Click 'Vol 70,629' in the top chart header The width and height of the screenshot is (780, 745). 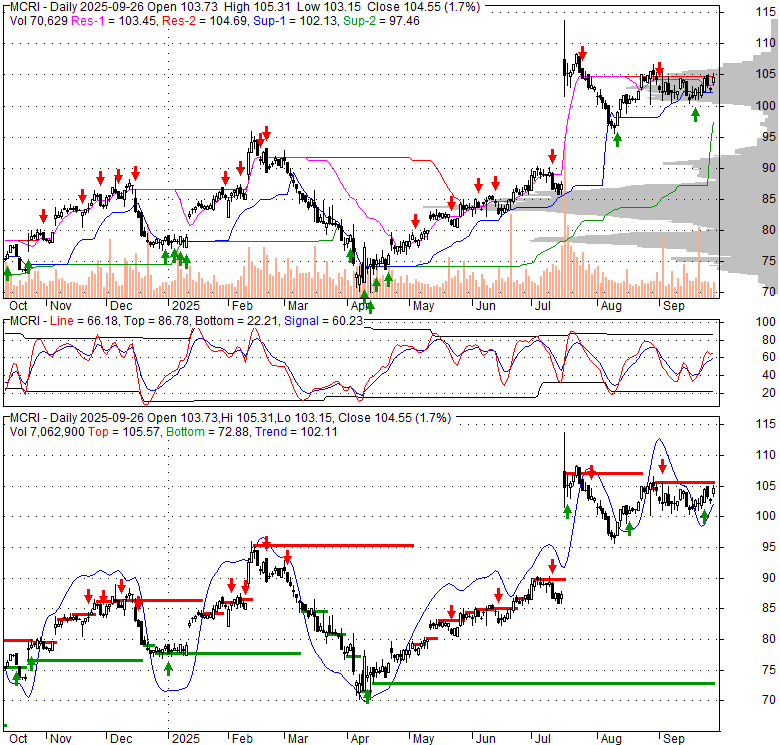coord(39,21)
